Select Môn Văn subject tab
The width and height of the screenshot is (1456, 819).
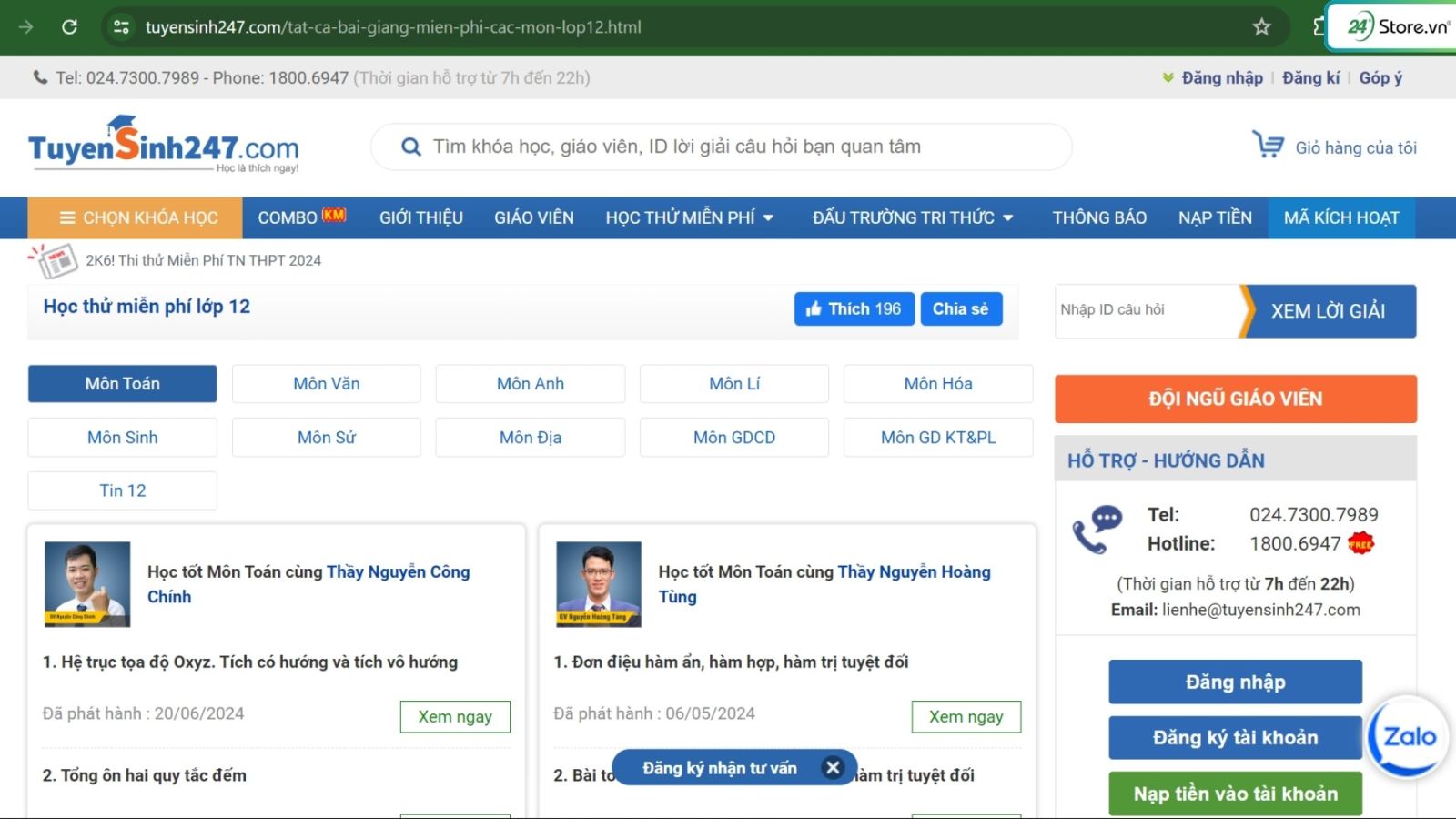(327, 384)
